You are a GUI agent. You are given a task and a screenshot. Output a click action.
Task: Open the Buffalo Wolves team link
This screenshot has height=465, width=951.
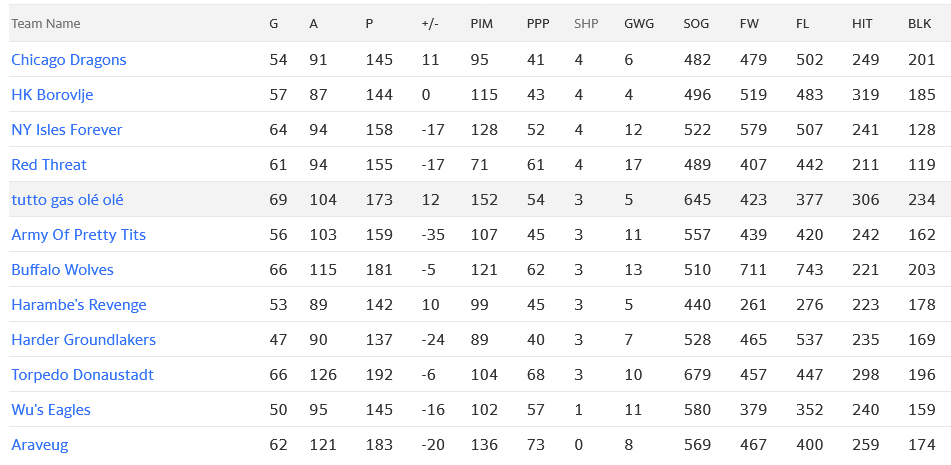click(x=62, y=270)
